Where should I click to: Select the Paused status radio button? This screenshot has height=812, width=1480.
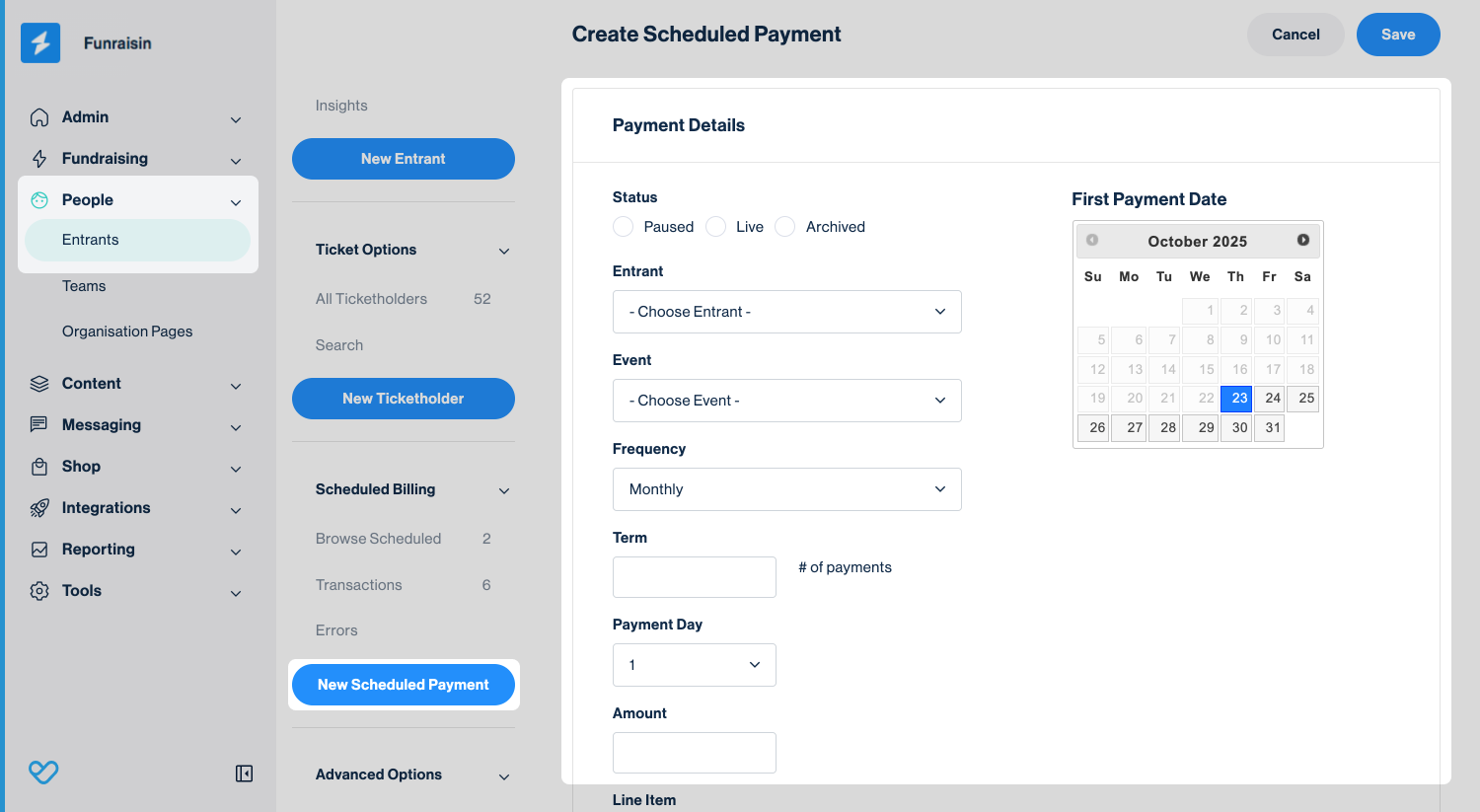point(624,227)
